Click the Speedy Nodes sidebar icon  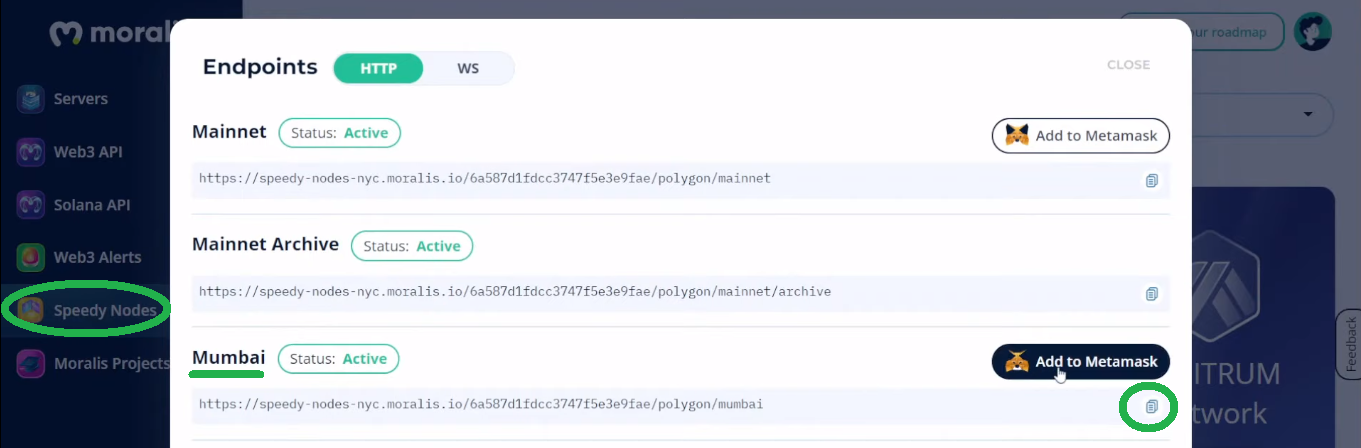click(31, 310)
